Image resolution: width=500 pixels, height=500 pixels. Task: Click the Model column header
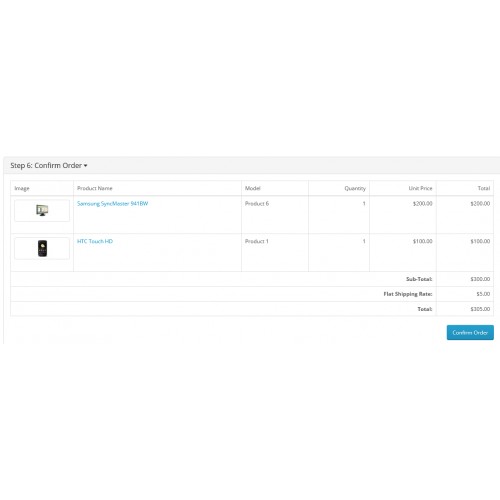pyautogui.click(x=253, y=188)
